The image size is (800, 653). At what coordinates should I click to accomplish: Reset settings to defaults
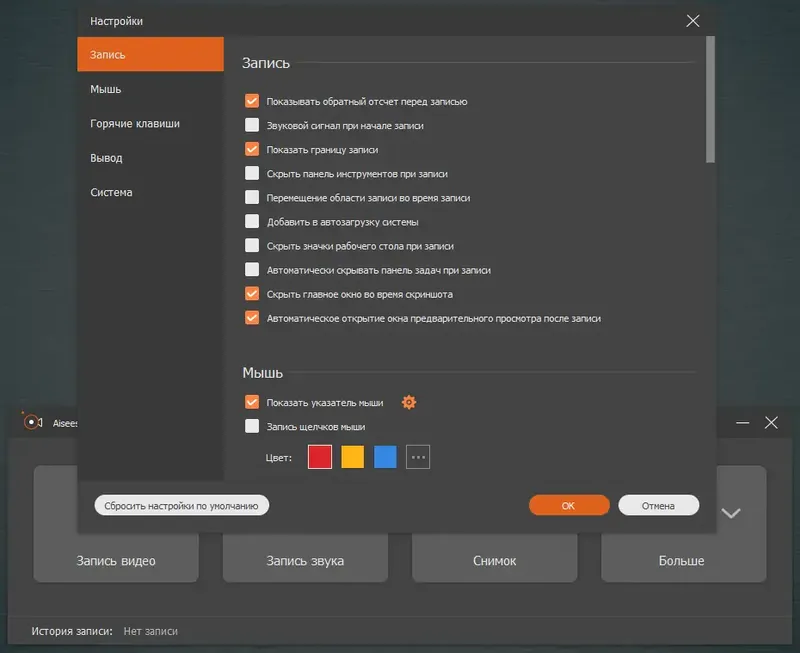[x=181, y=504]
